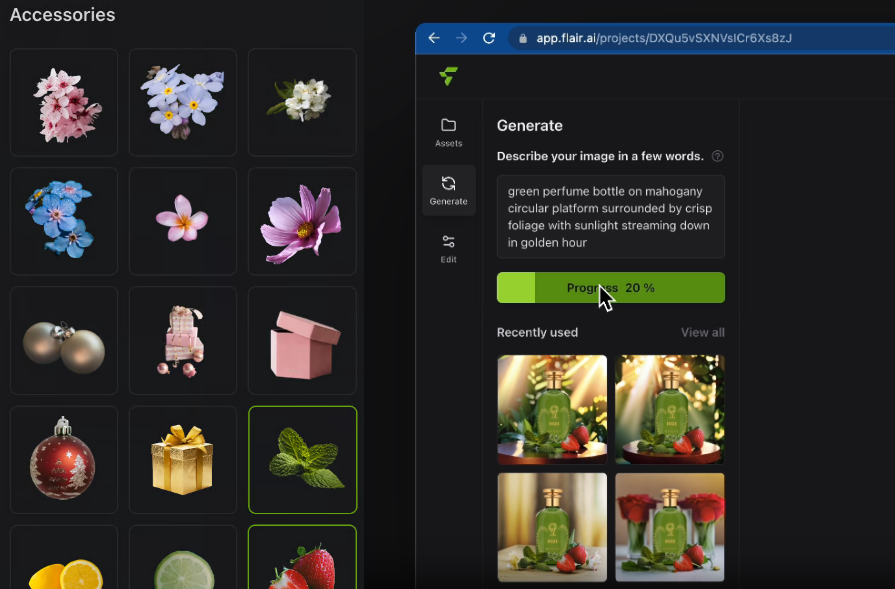Image resolution: width=895 pixels, height=589 pixels.
Task: Add the lime slice accessory
Action: coord(183,558)
